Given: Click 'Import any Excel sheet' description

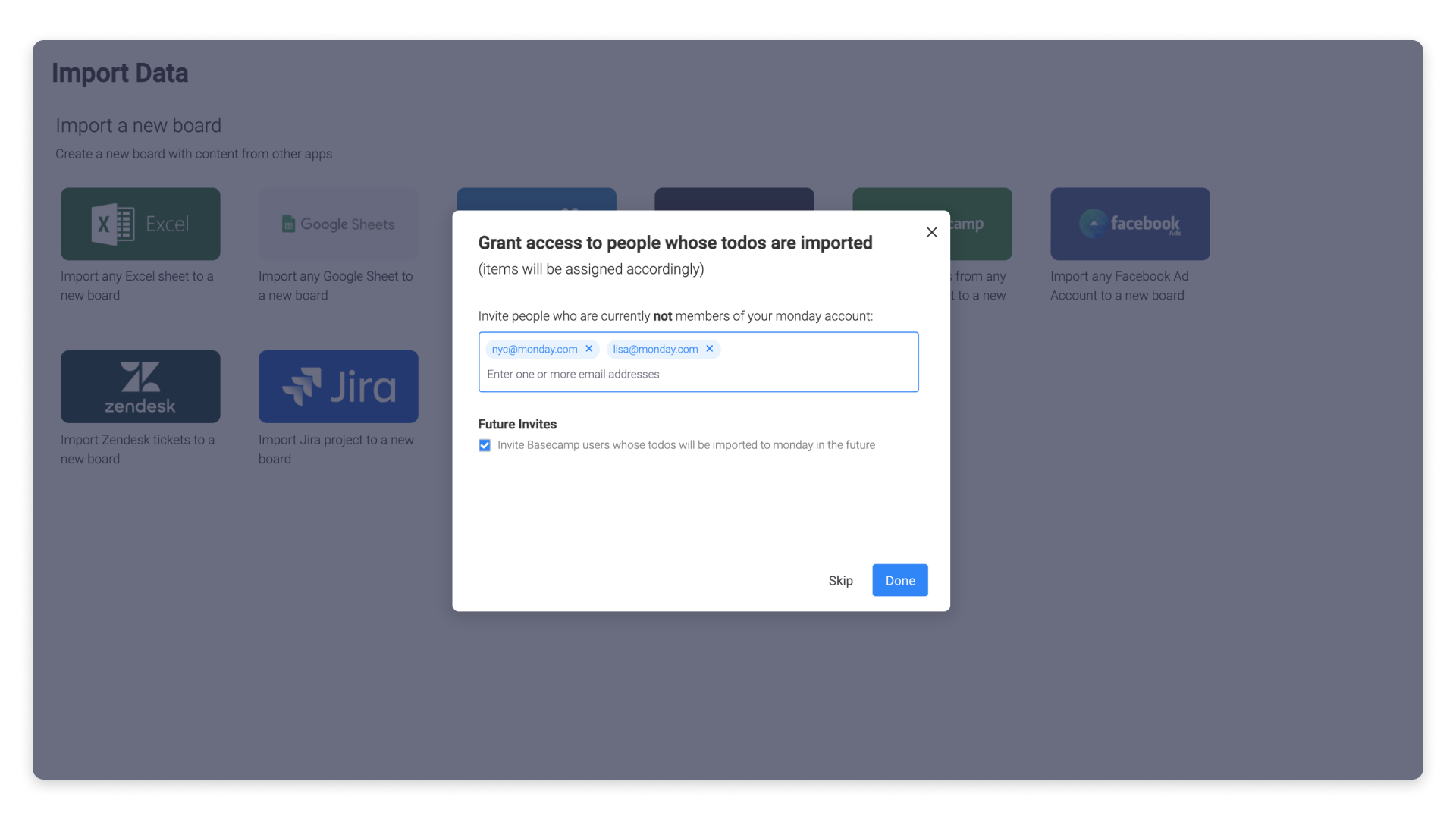Looking at the screenshot, I should pyautogui.click(x=137, y=286).
